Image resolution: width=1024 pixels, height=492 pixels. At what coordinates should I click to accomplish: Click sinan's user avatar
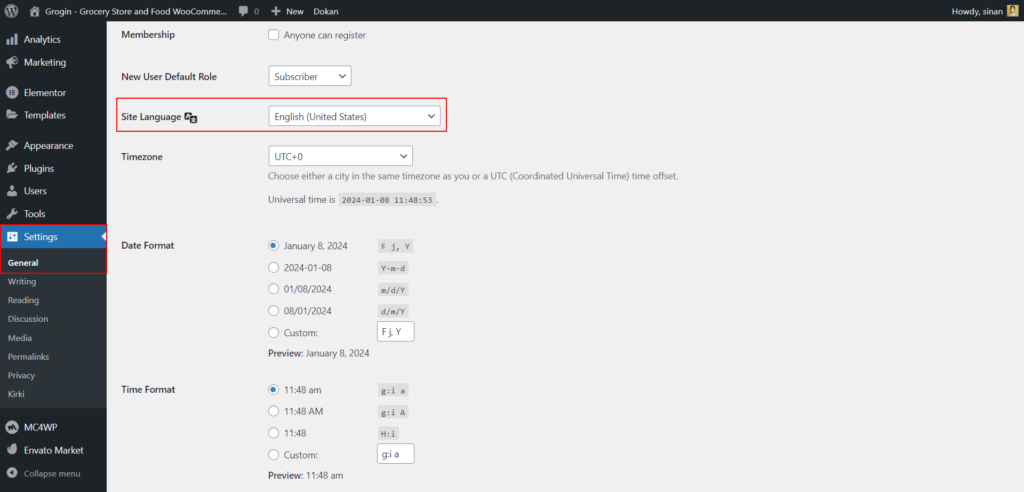(x=1012, y=11)
